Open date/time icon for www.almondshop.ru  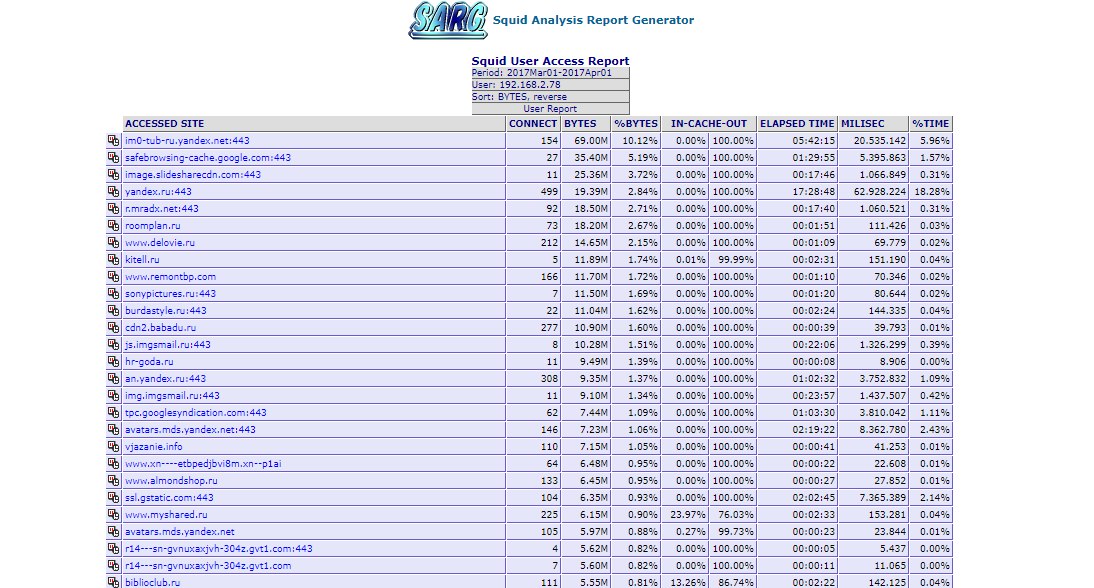113,481
